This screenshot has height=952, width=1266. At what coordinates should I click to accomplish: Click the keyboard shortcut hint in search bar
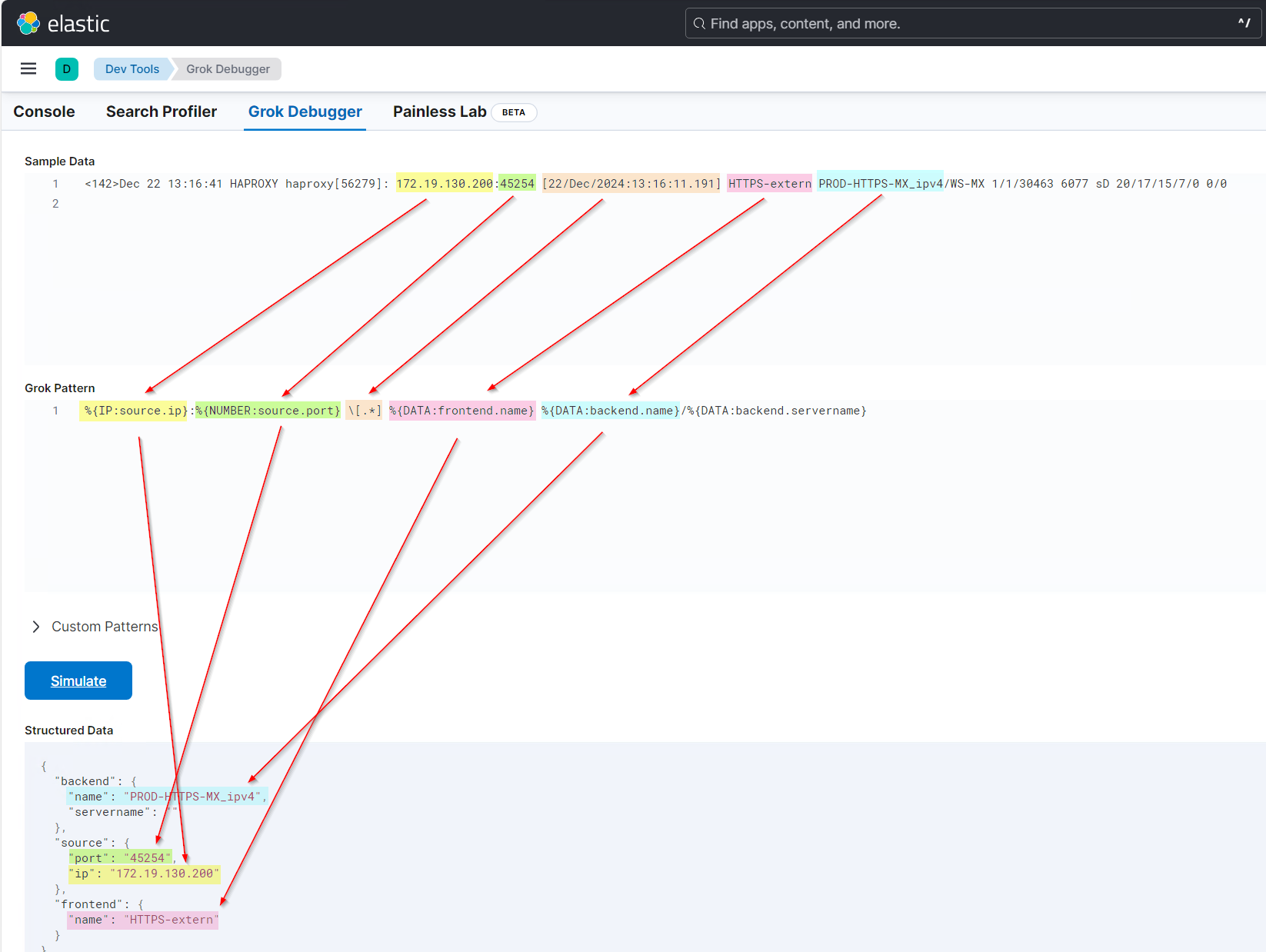[1244, 23]
